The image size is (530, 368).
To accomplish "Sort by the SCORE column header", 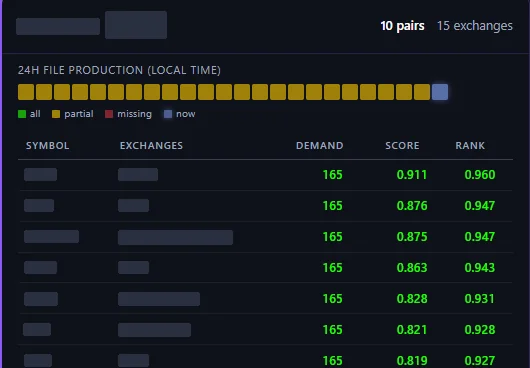I will click(x=402, y=146).
